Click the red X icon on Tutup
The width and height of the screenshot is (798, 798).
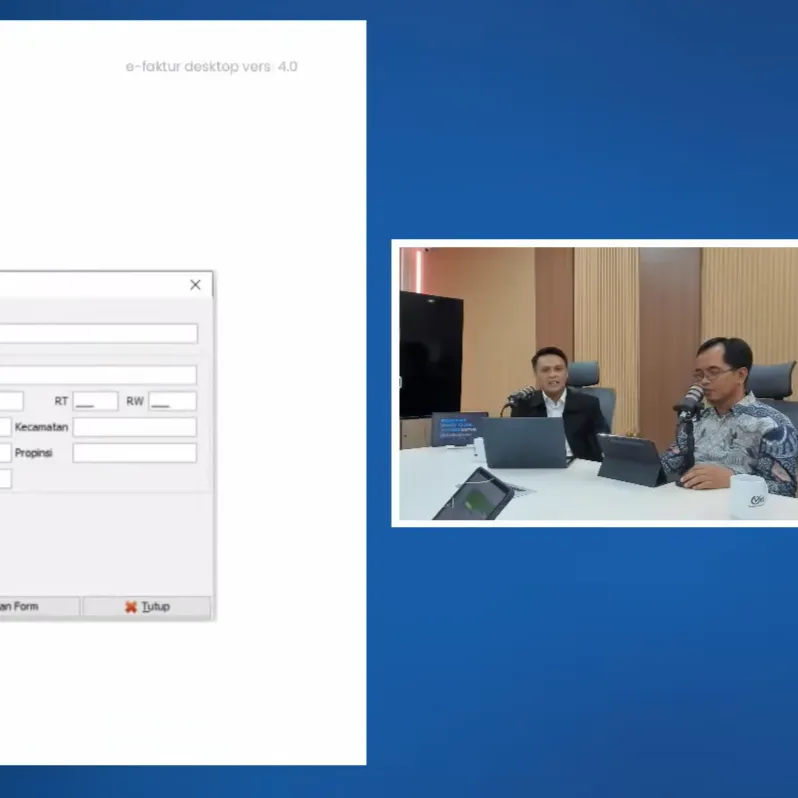point(131,607)
